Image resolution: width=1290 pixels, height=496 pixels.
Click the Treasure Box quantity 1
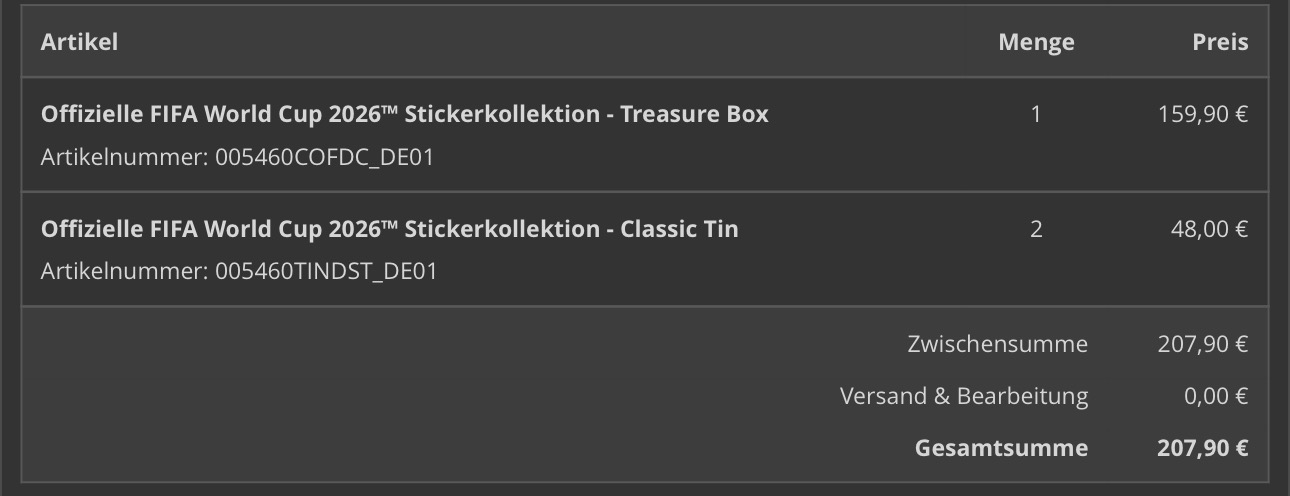click(1036, 114)
